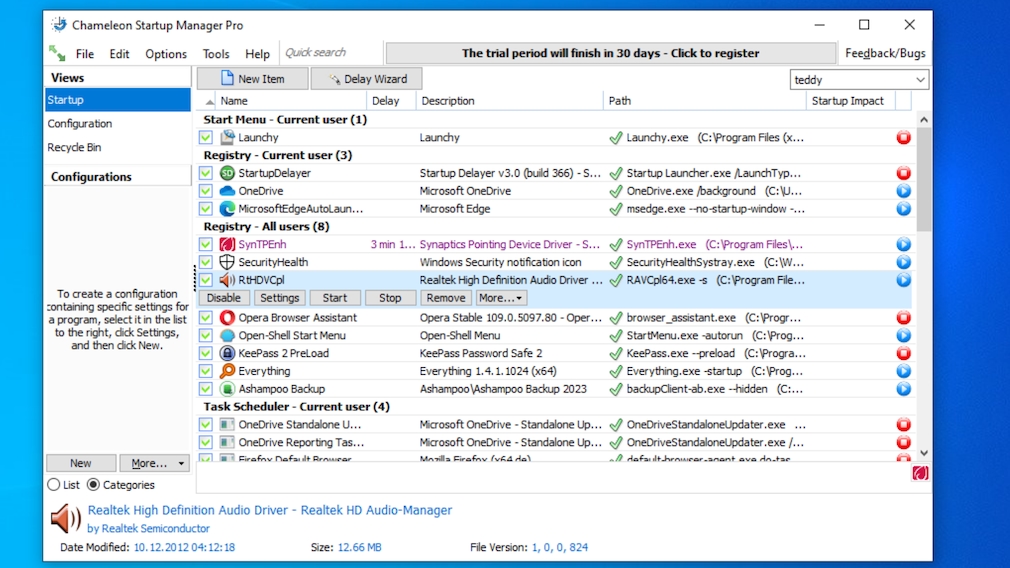Screen dimensions: 1010x568
Task: Uncheck the Launchy startup checkbox
Action: point(205,137)
